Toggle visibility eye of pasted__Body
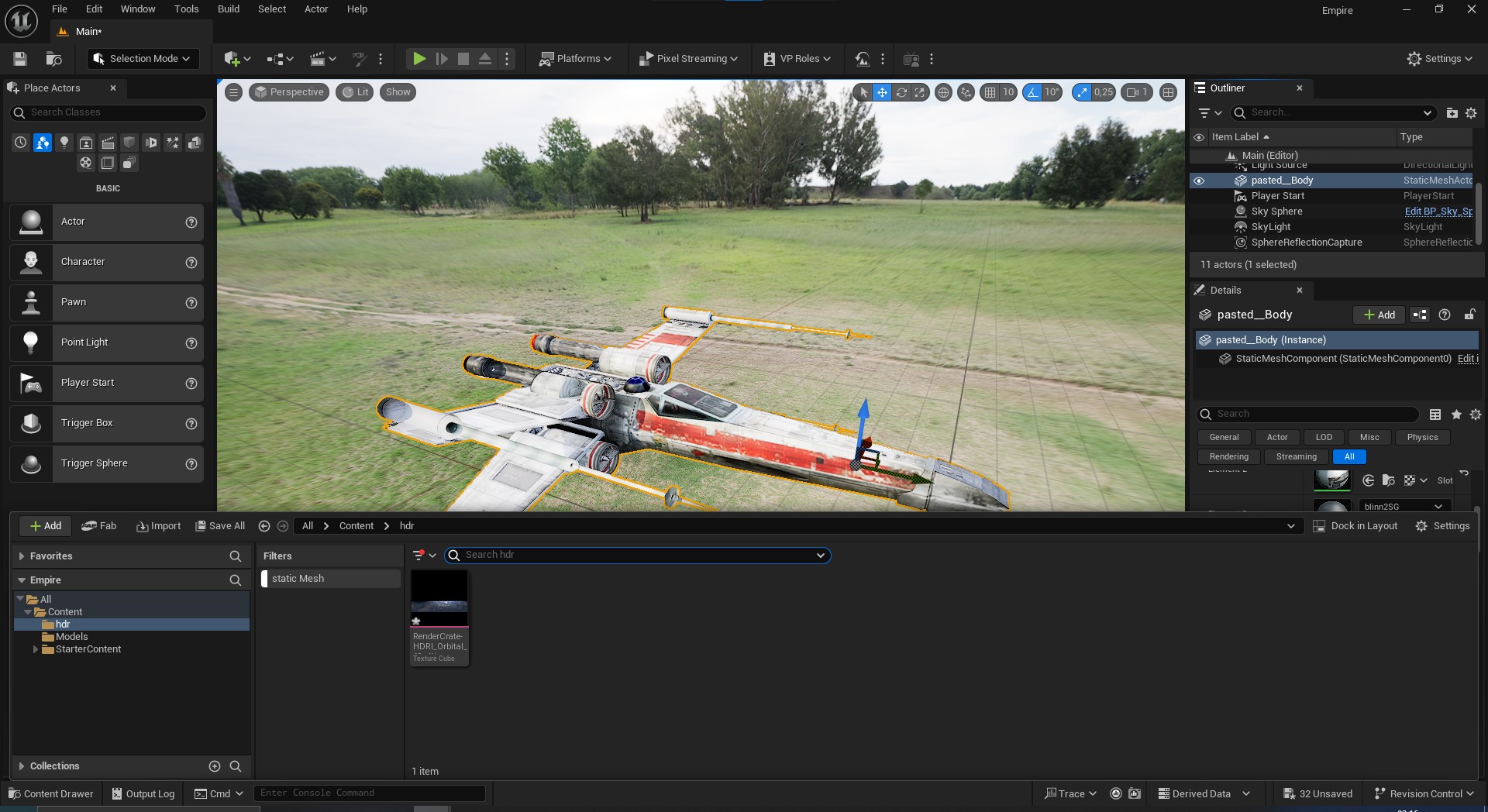The height and width of the screenshot is (812, 1488). 1199,181
